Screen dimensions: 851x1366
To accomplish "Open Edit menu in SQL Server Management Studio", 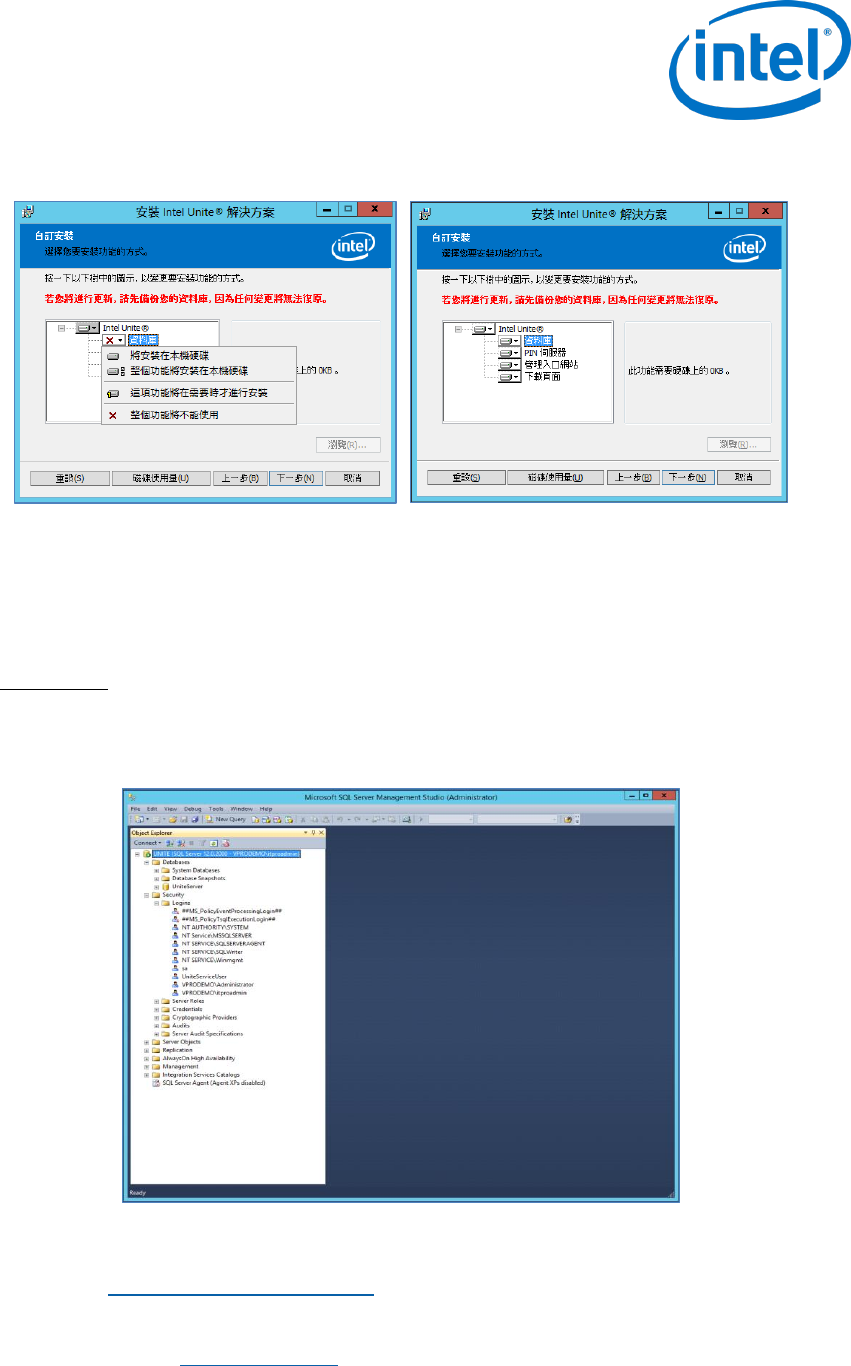I will pos(152,809).
